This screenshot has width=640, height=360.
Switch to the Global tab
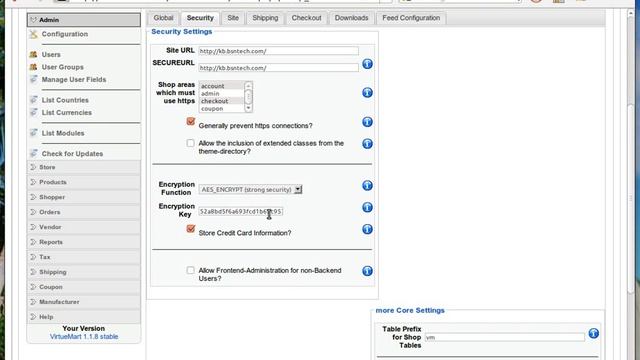[x=163, y=18]
